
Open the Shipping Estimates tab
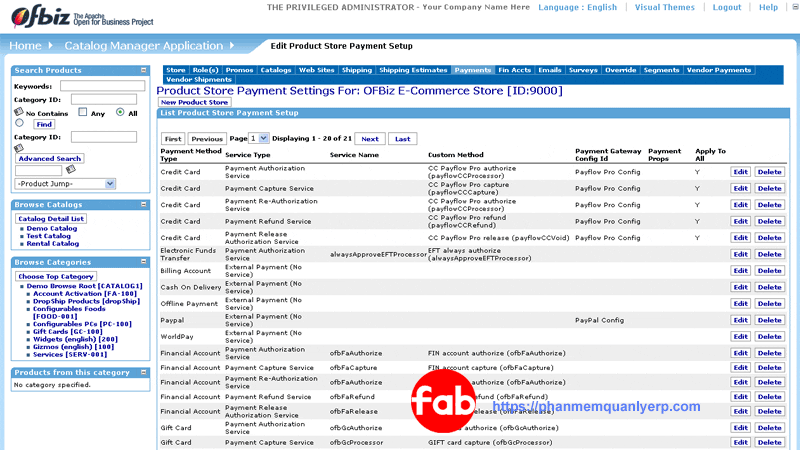pos(413,70)
